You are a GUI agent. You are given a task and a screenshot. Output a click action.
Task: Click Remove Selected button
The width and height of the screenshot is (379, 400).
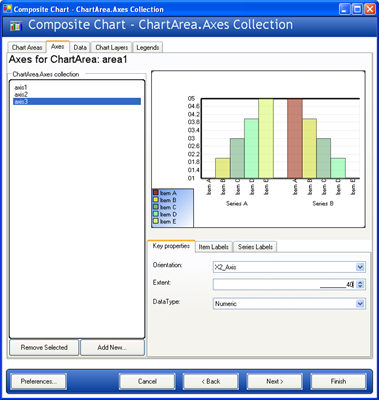(44, 347)
